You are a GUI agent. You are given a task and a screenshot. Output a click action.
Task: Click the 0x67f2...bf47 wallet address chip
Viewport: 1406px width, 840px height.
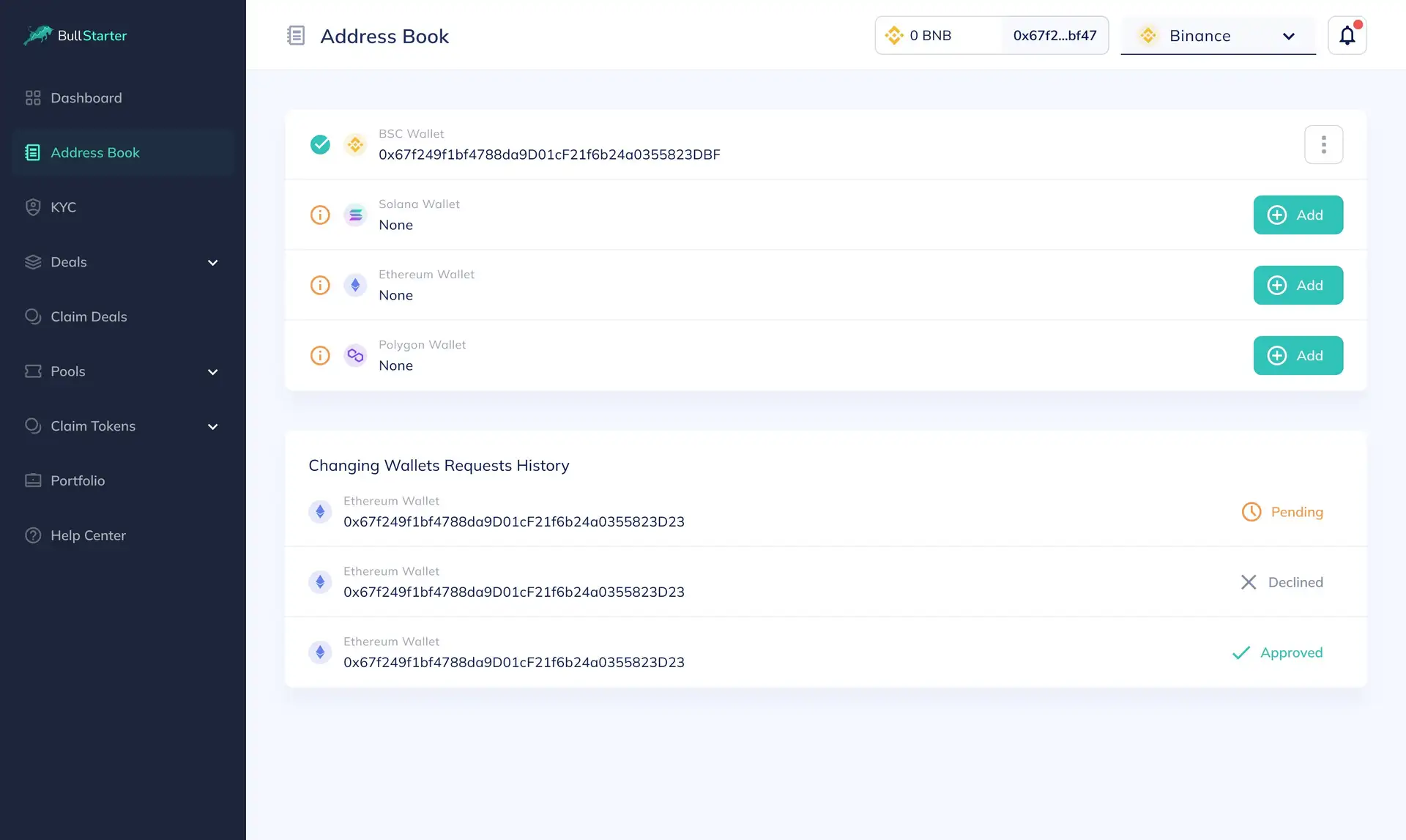[1054, 35]
